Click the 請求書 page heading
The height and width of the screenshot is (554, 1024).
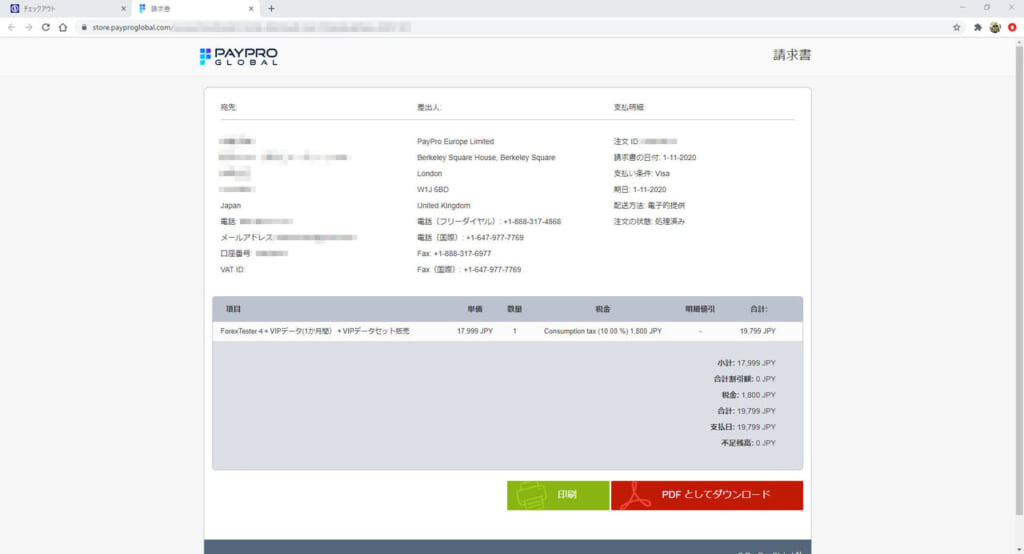(792, 55)
